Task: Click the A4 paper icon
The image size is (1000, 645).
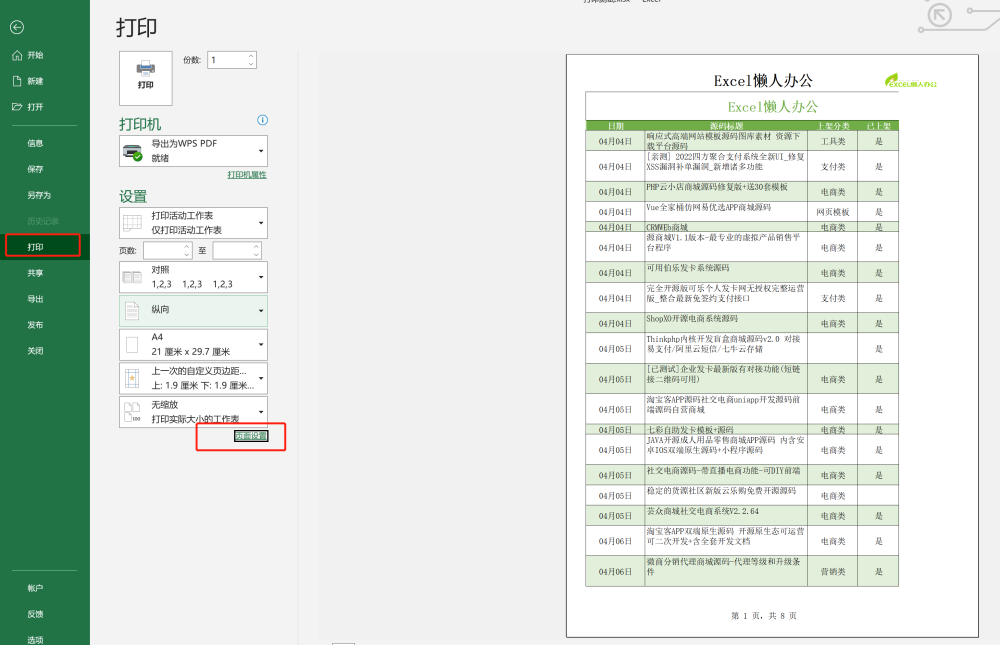Action: 132,345
